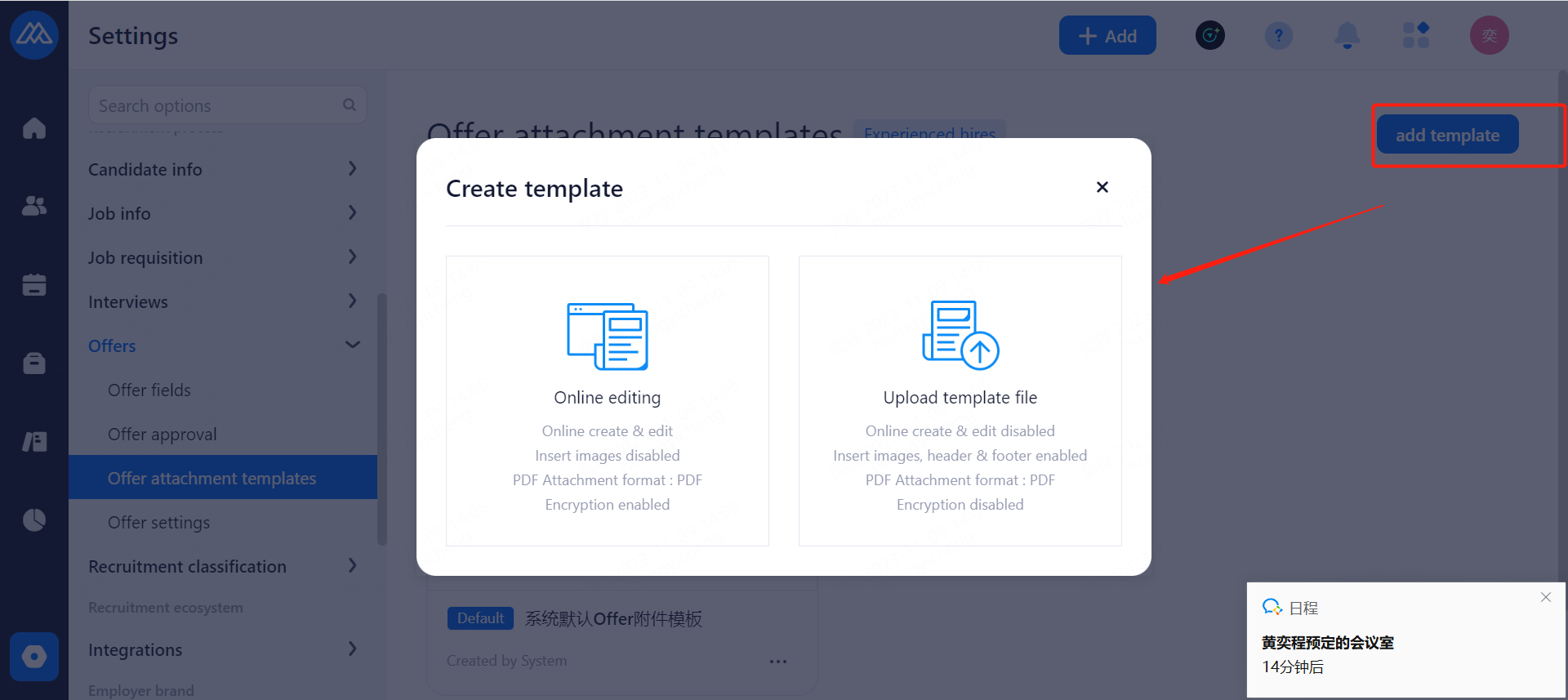Open the Home sidebar icon

click(34, 128)
